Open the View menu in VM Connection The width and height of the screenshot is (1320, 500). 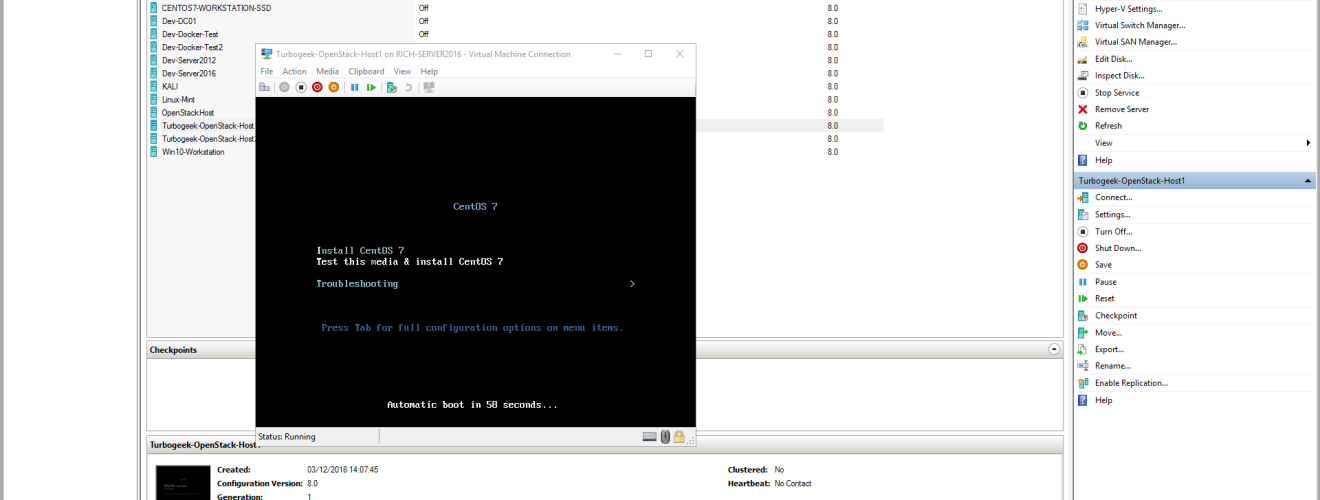point(402,72)
